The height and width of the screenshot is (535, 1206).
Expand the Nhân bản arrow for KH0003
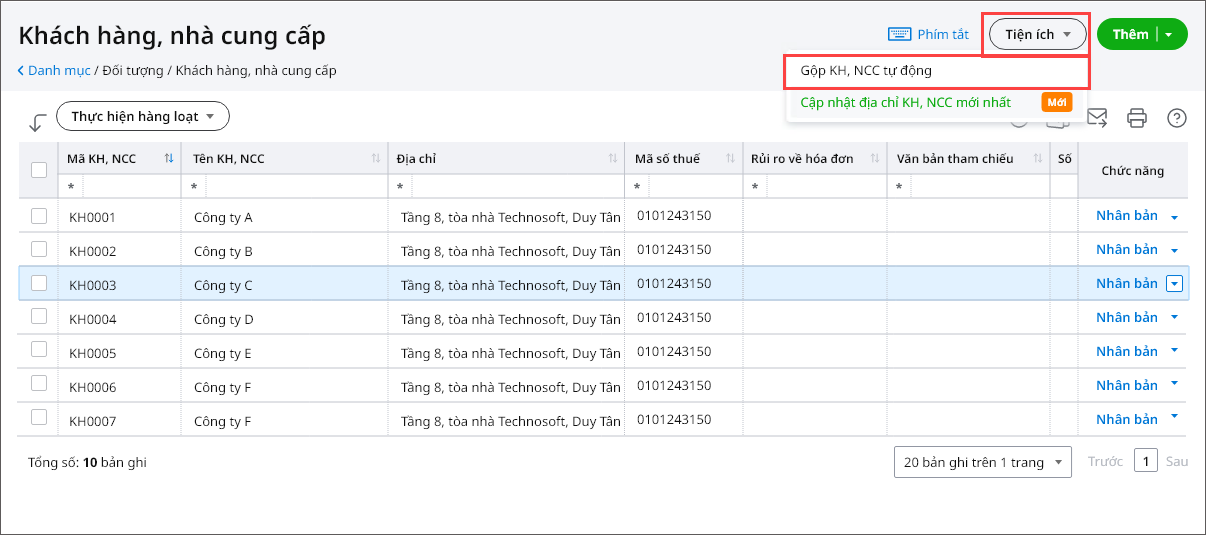coord(1175,284)
